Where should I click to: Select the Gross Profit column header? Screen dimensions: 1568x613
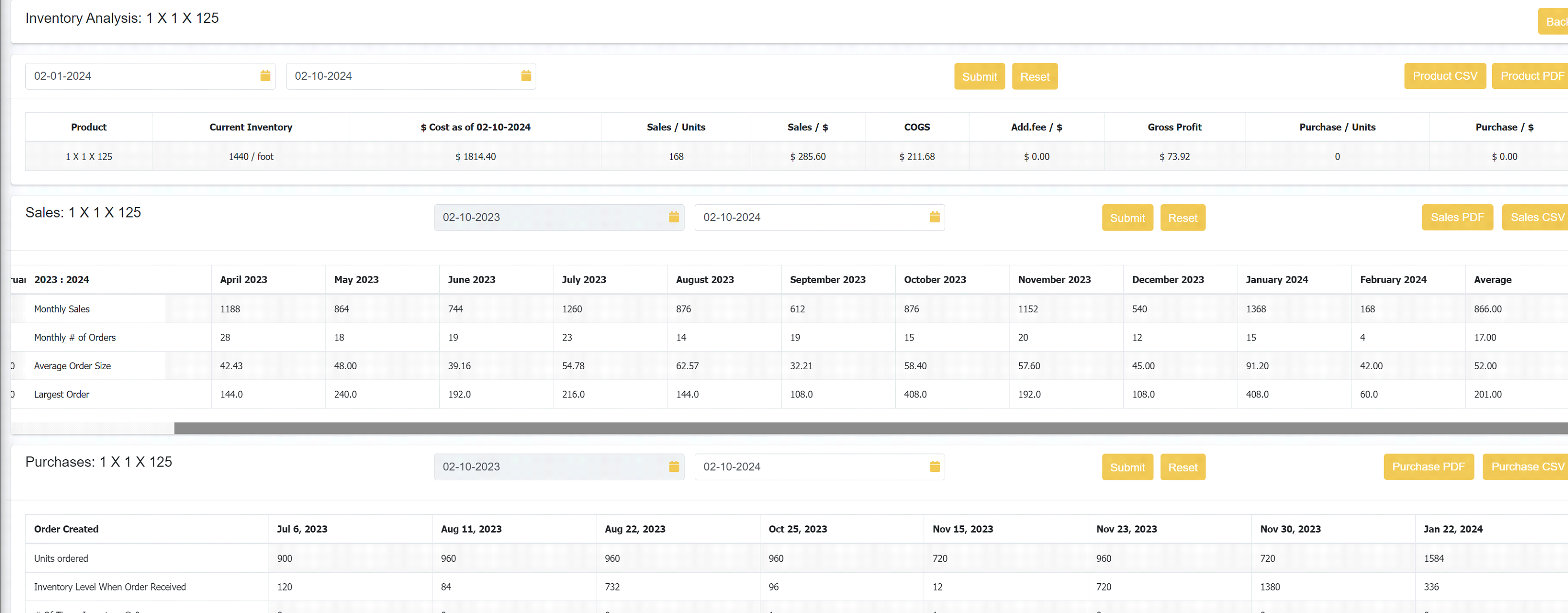coord(1174,127)
